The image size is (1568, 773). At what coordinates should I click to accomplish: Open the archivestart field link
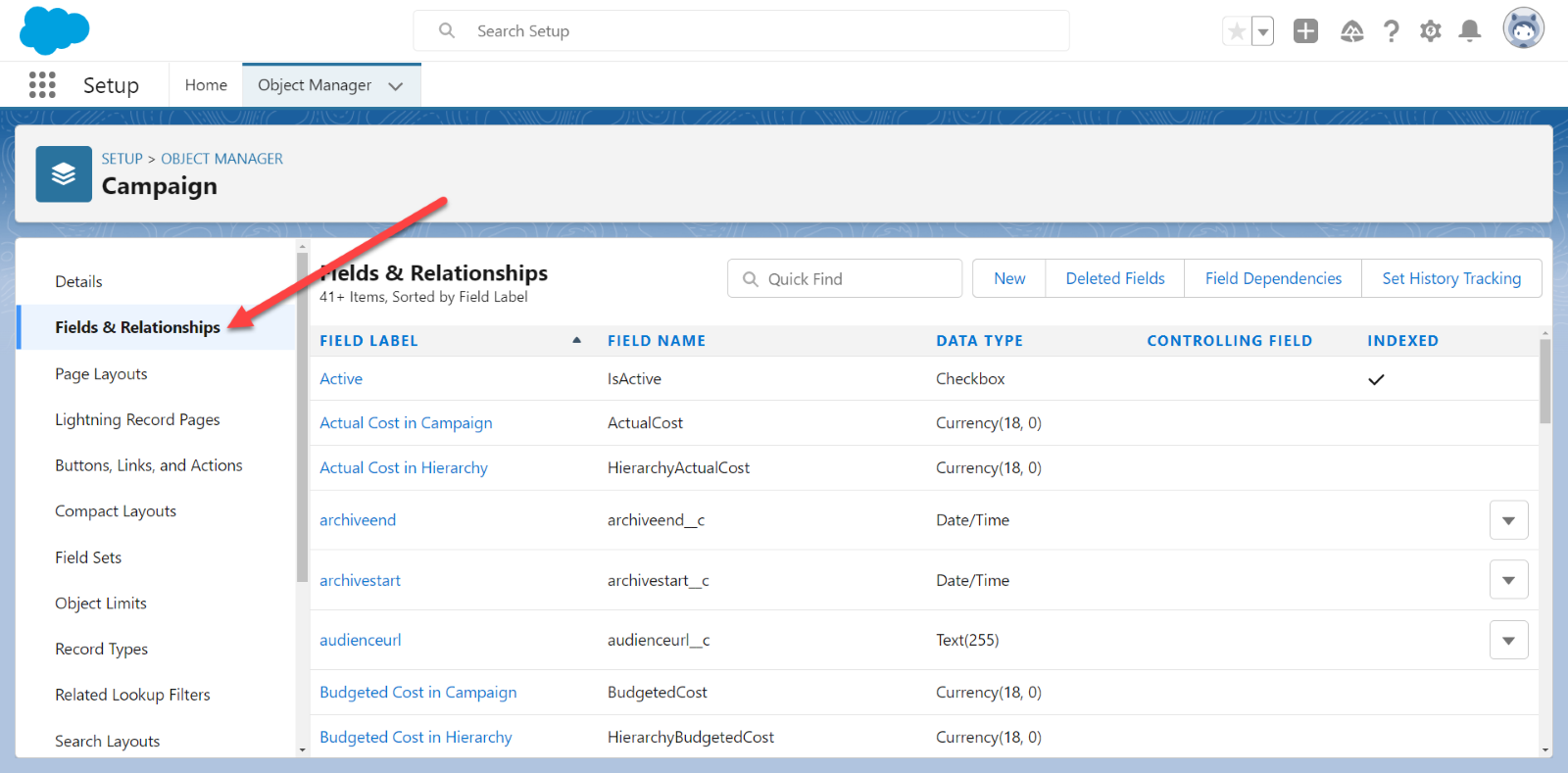[360, 580]
